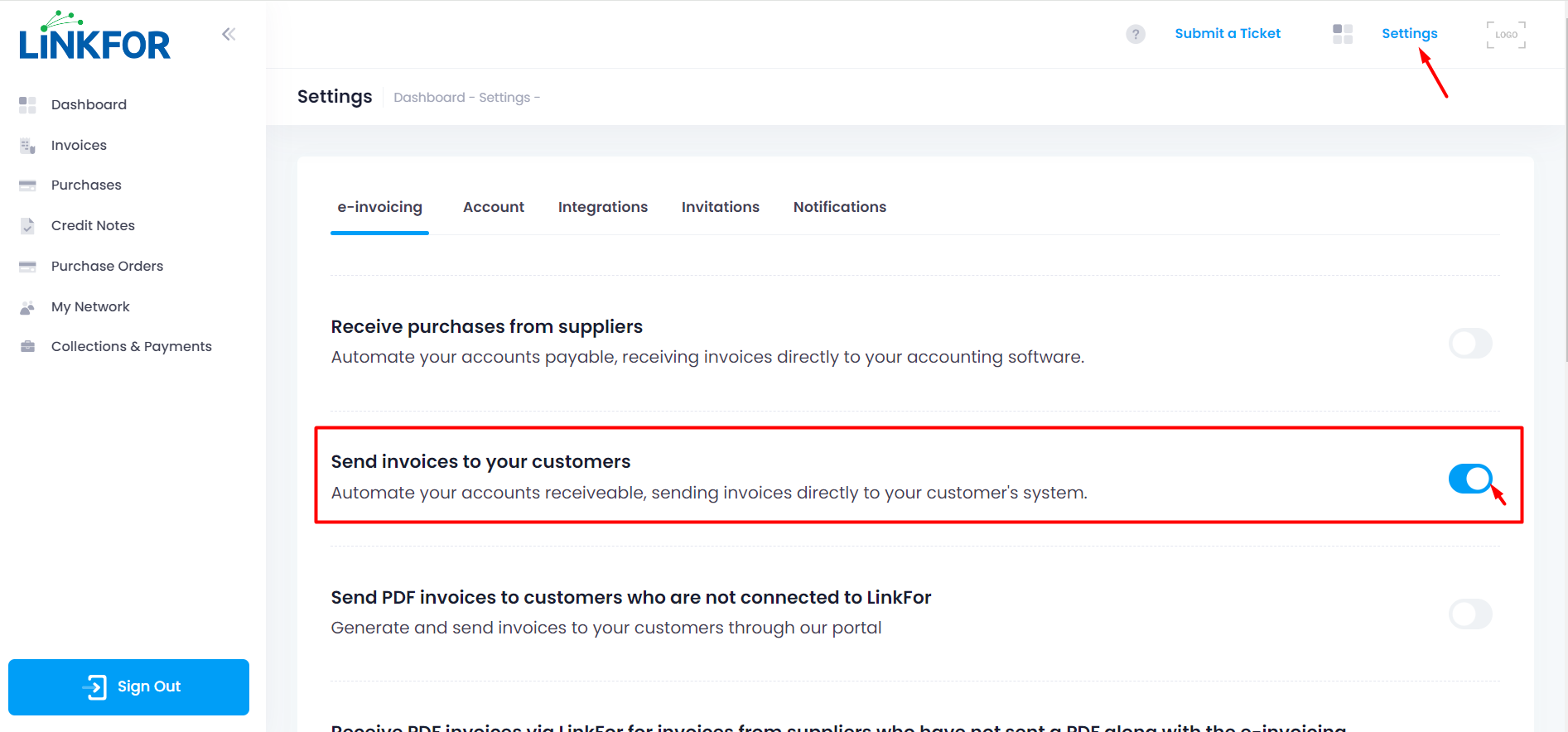Viewport: 1568px width, 732px height.
Task: Open the Settings link in header
Action: (x=1409, y=33)
